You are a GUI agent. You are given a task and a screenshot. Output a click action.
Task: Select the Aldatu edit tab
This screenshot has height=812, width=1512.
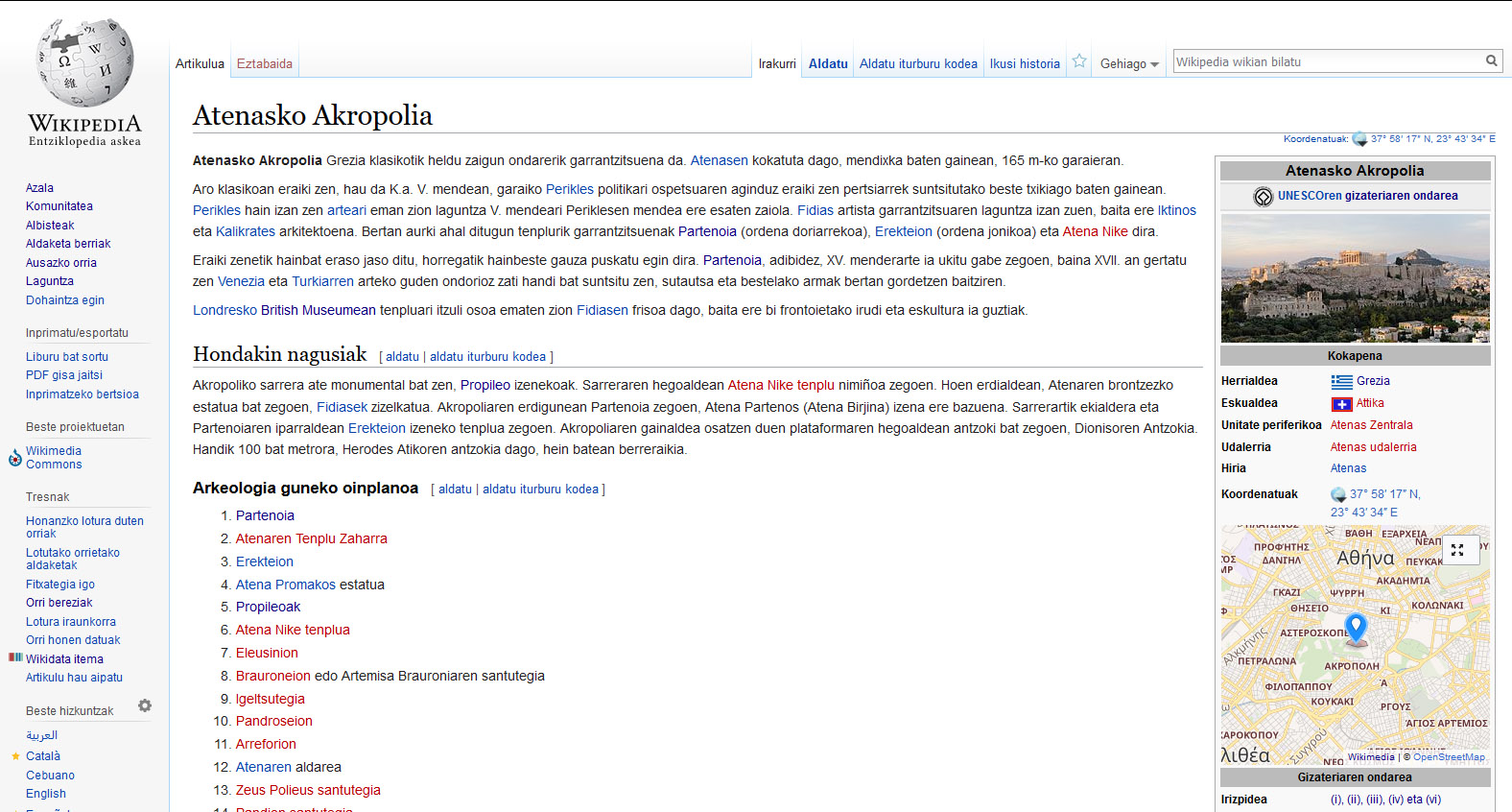tap(828, 63)
